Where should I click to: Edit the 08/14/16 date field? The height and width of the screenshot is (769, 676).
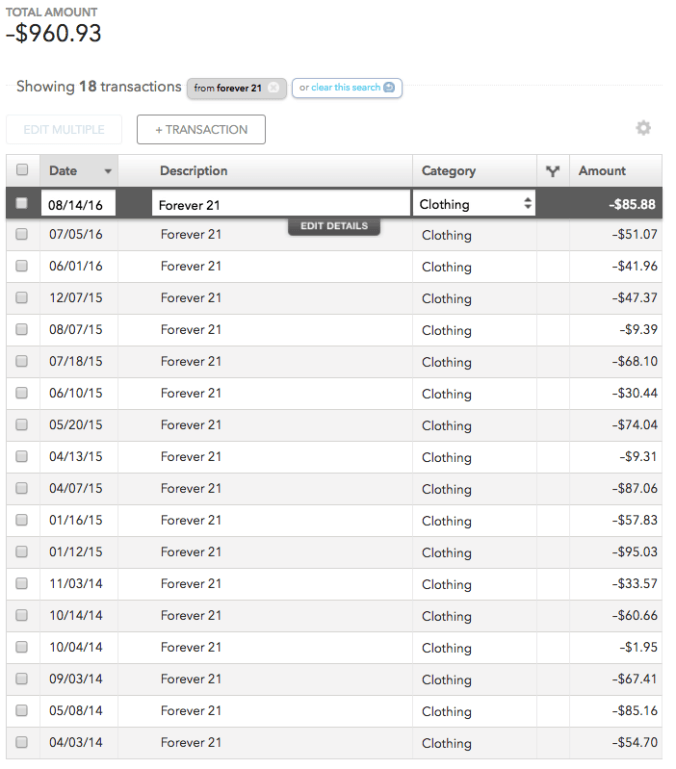78,204
